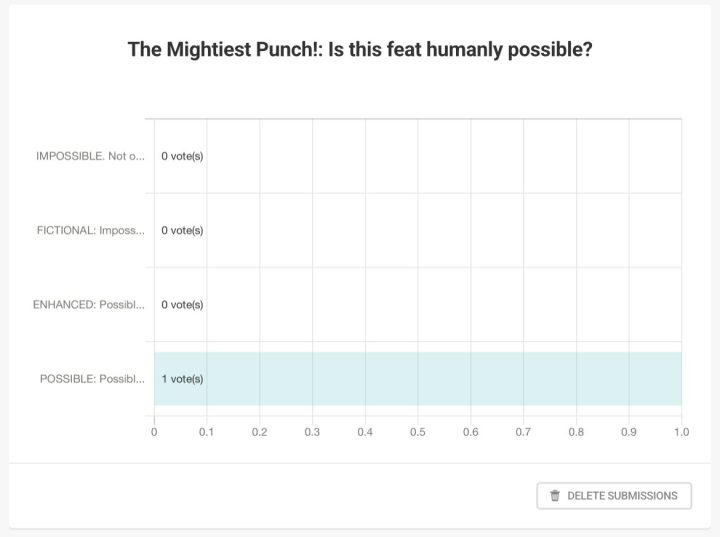This screenshot has height=537, width=720.
Task: Click the POSSIBLE option label
Action: pyautogui.click(x=92, y=379)
